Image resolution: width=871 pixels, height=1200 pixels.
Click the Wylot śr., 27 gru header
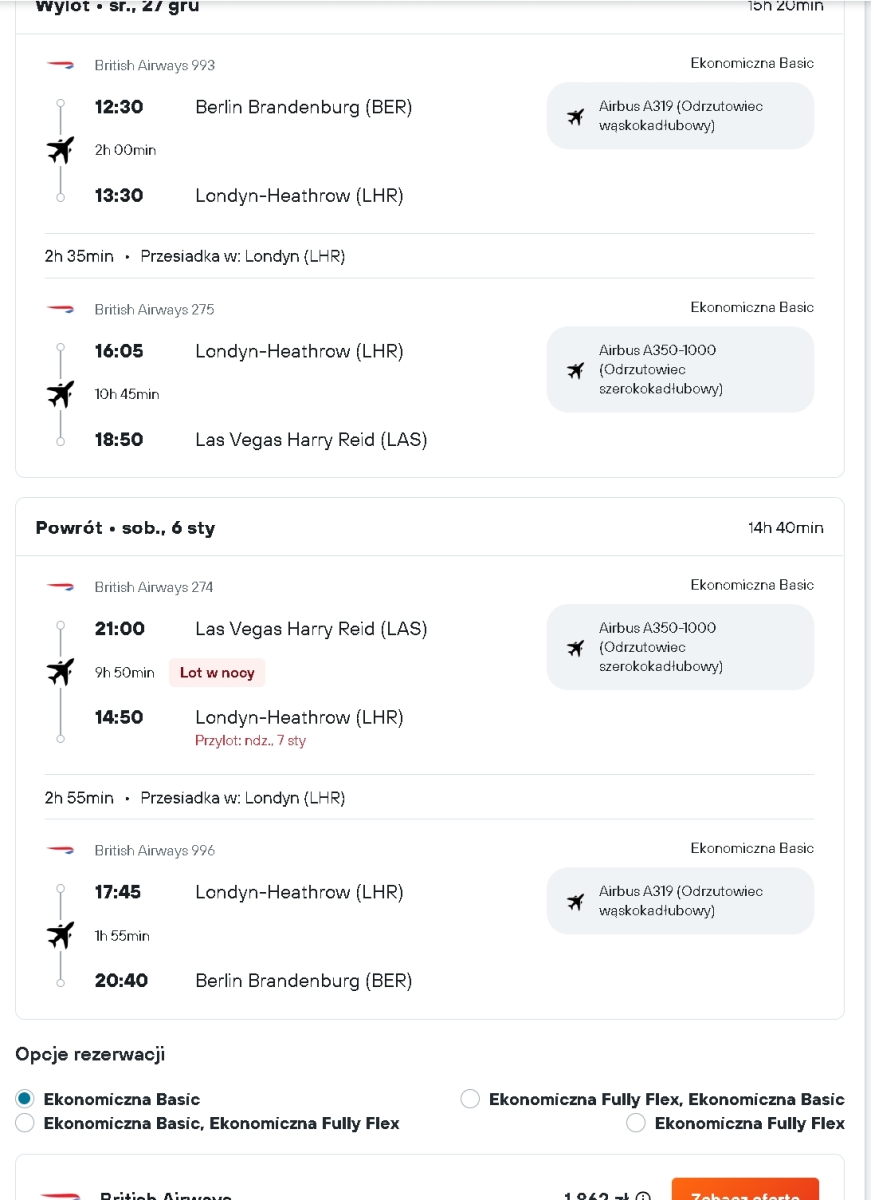point(117,7)
